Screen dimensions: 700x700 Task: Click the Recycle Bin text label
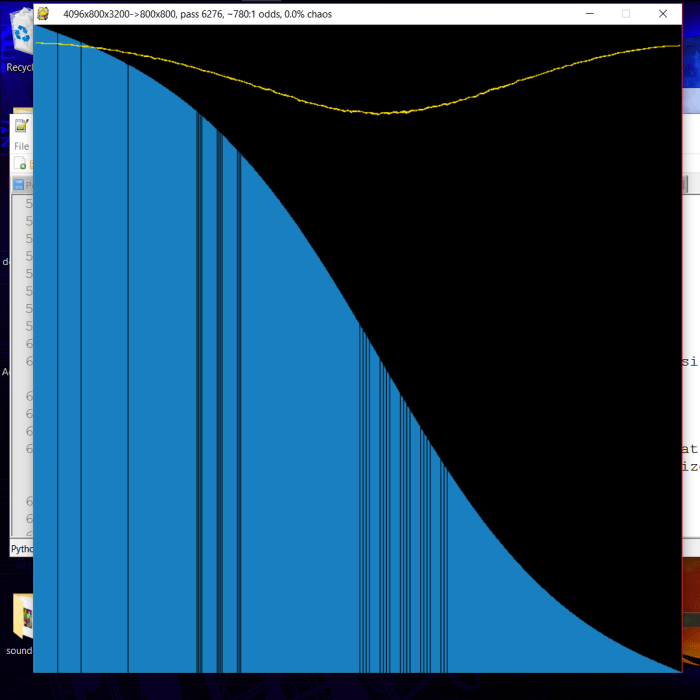click(20, 68)
